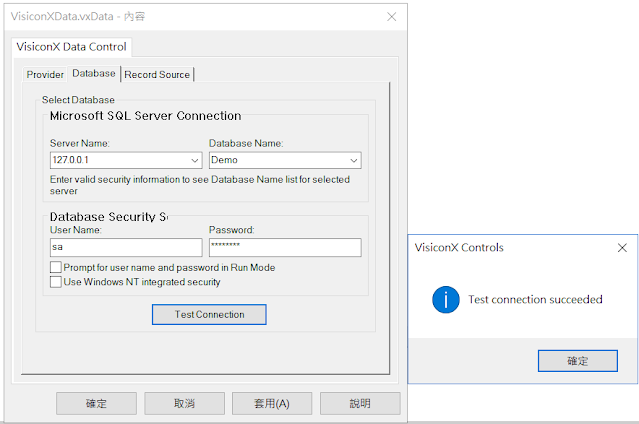
Task: Switch to the Provider tab
Action: coord(45,75)
